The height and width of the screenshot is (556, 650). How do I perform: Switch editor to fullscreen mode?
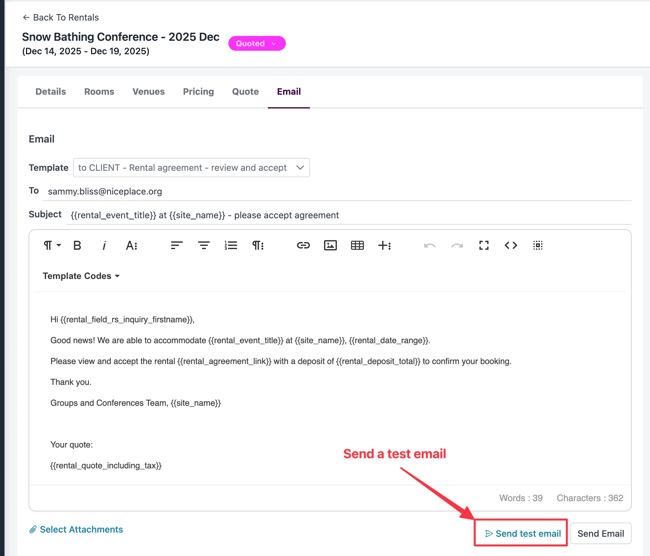(484, 245)
